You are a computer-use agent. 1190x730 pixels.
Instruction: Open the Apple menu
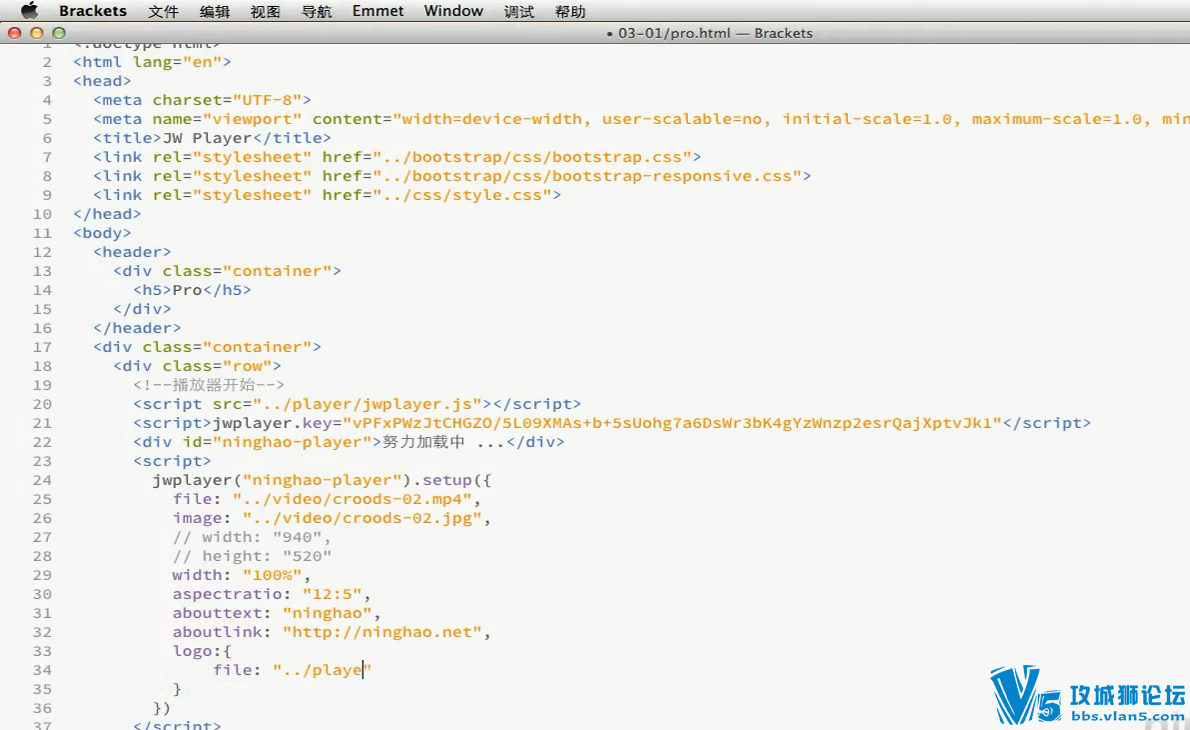click(29, 11)
